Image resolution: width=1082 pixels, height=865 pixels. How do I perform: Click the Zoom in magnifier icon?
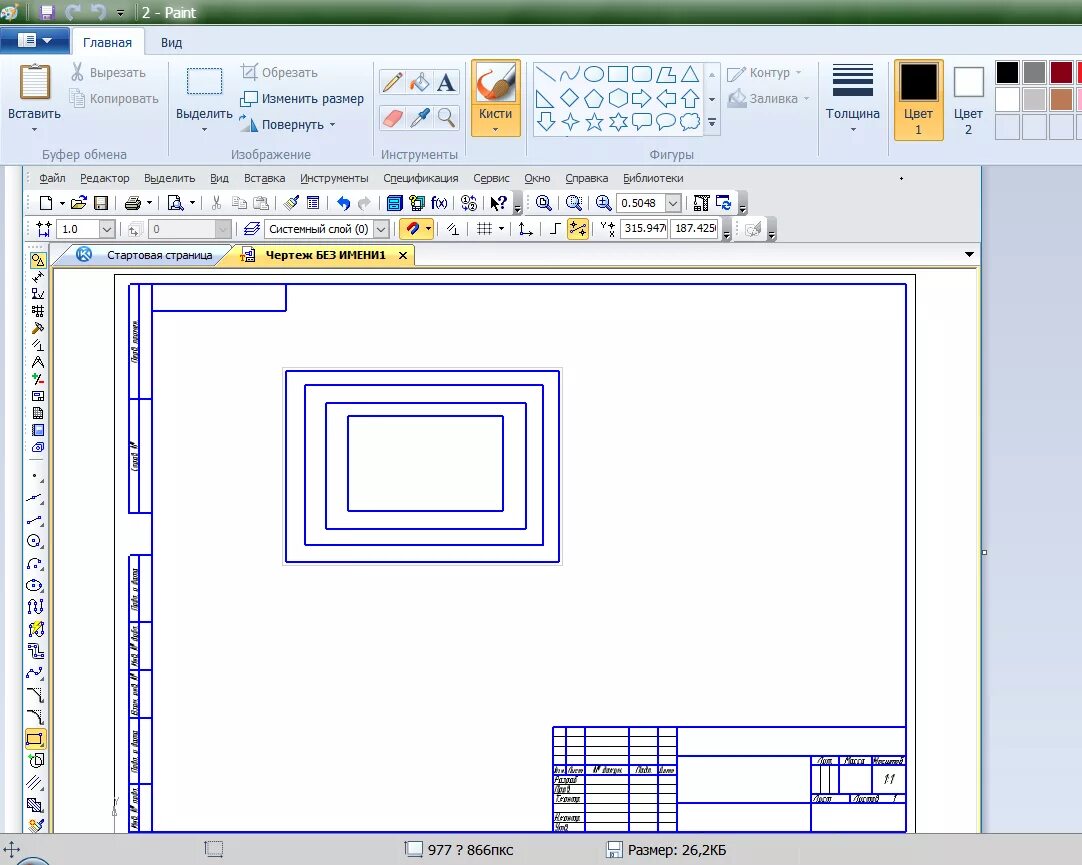(x=603, y=203)
